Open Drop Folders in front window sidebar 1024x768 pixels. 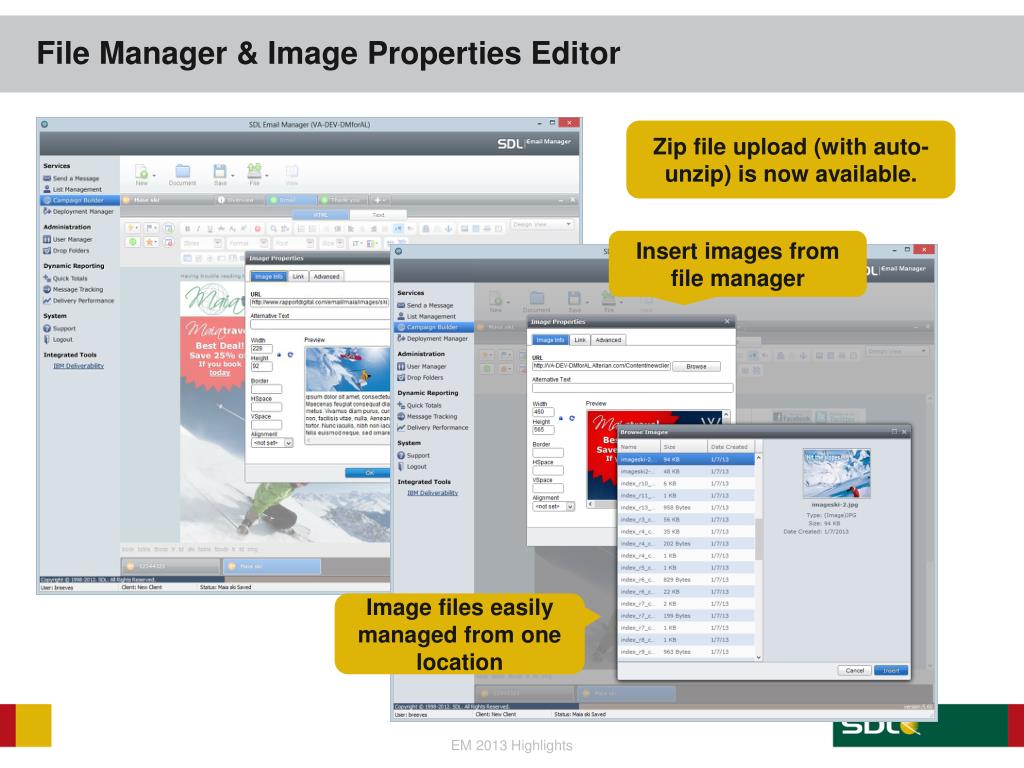420,378
